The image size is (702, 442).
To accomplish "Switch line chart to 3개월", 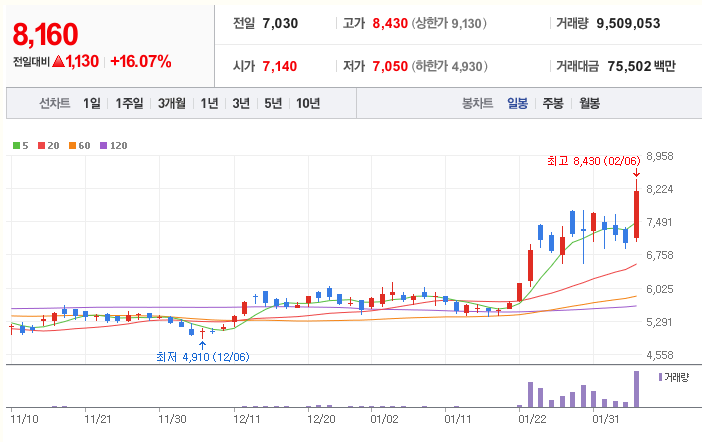I will tap(172, 103).
